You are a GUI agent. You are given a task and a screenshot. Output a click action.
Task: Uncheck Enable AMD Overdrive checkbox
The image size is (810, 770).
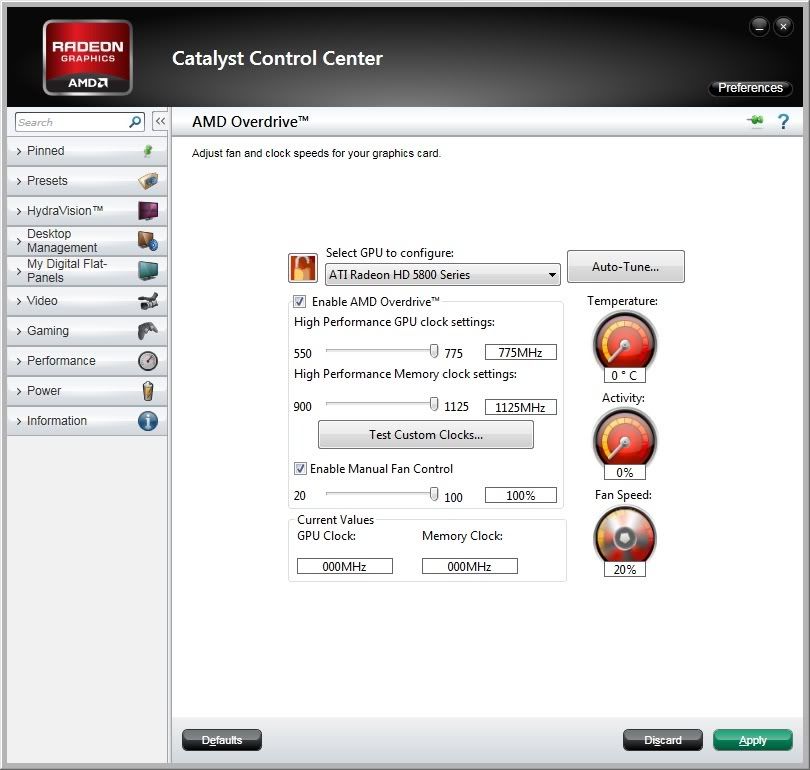click(x=299, y=301)
